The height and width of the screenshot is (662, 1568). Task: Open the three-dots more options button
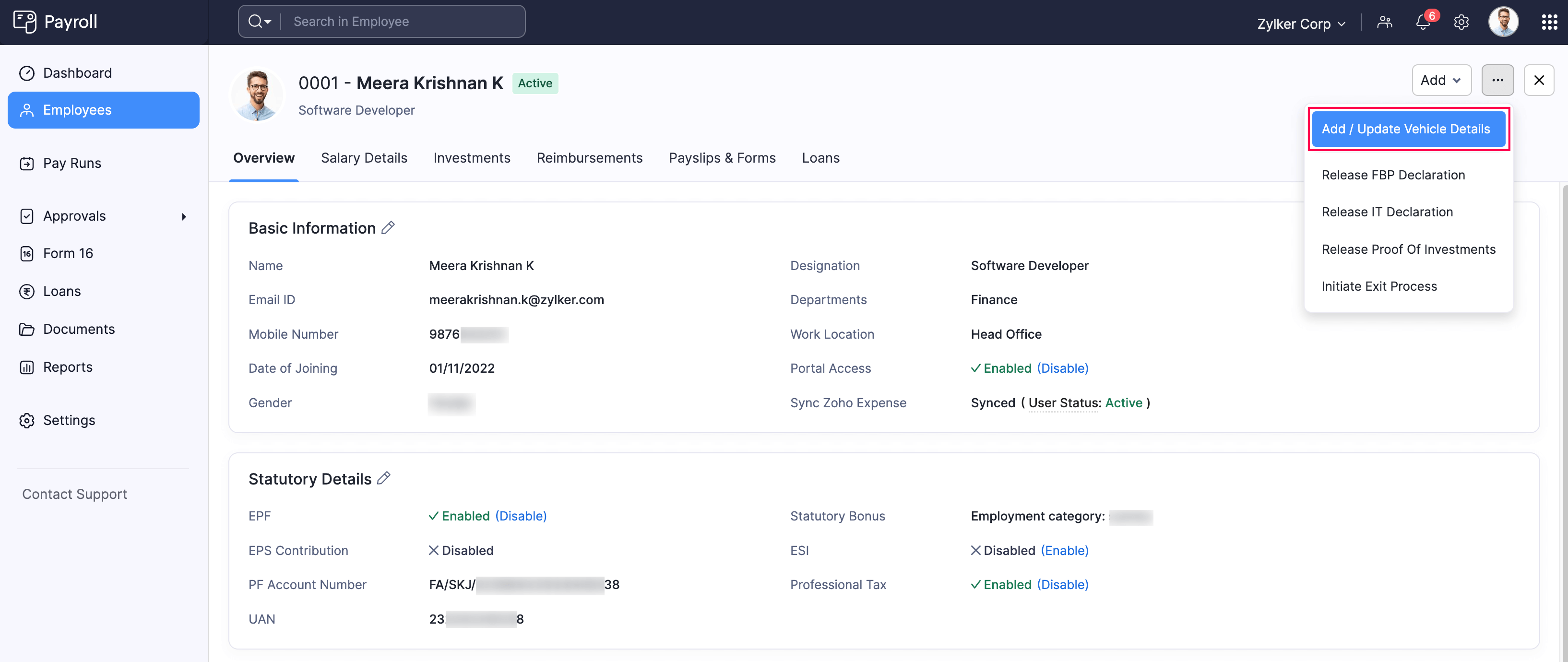pos(1497,80)
